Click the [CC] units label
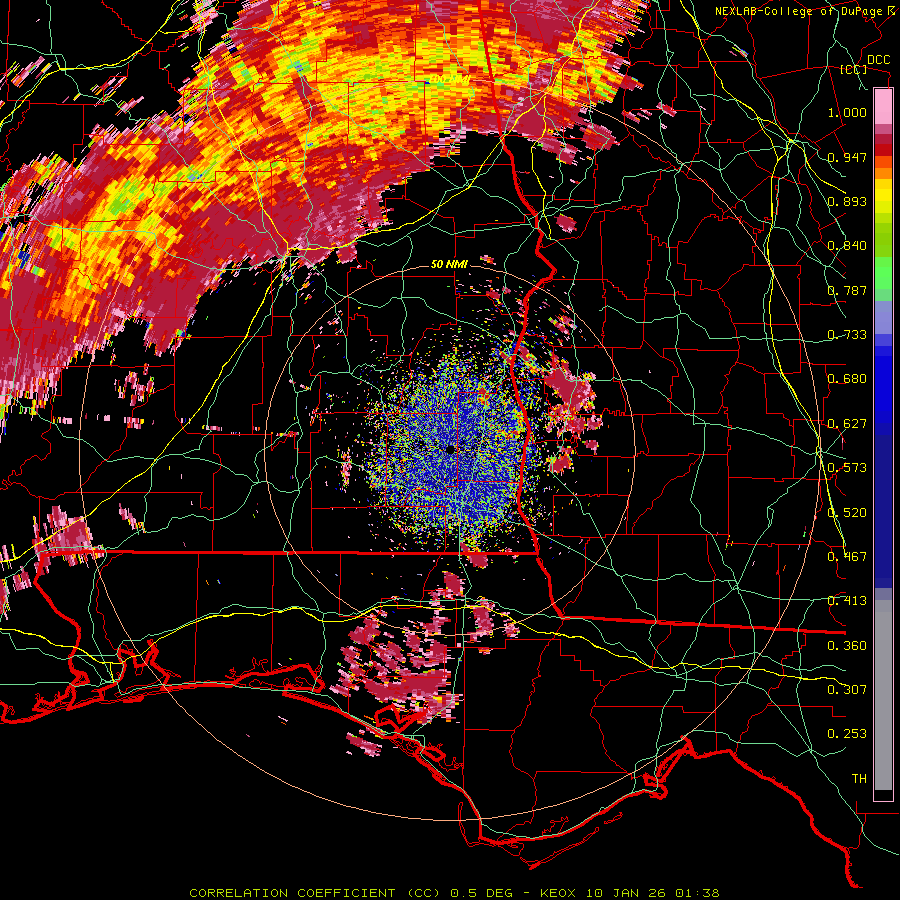Viewport: 900px width, 900px height. point(854,69)
